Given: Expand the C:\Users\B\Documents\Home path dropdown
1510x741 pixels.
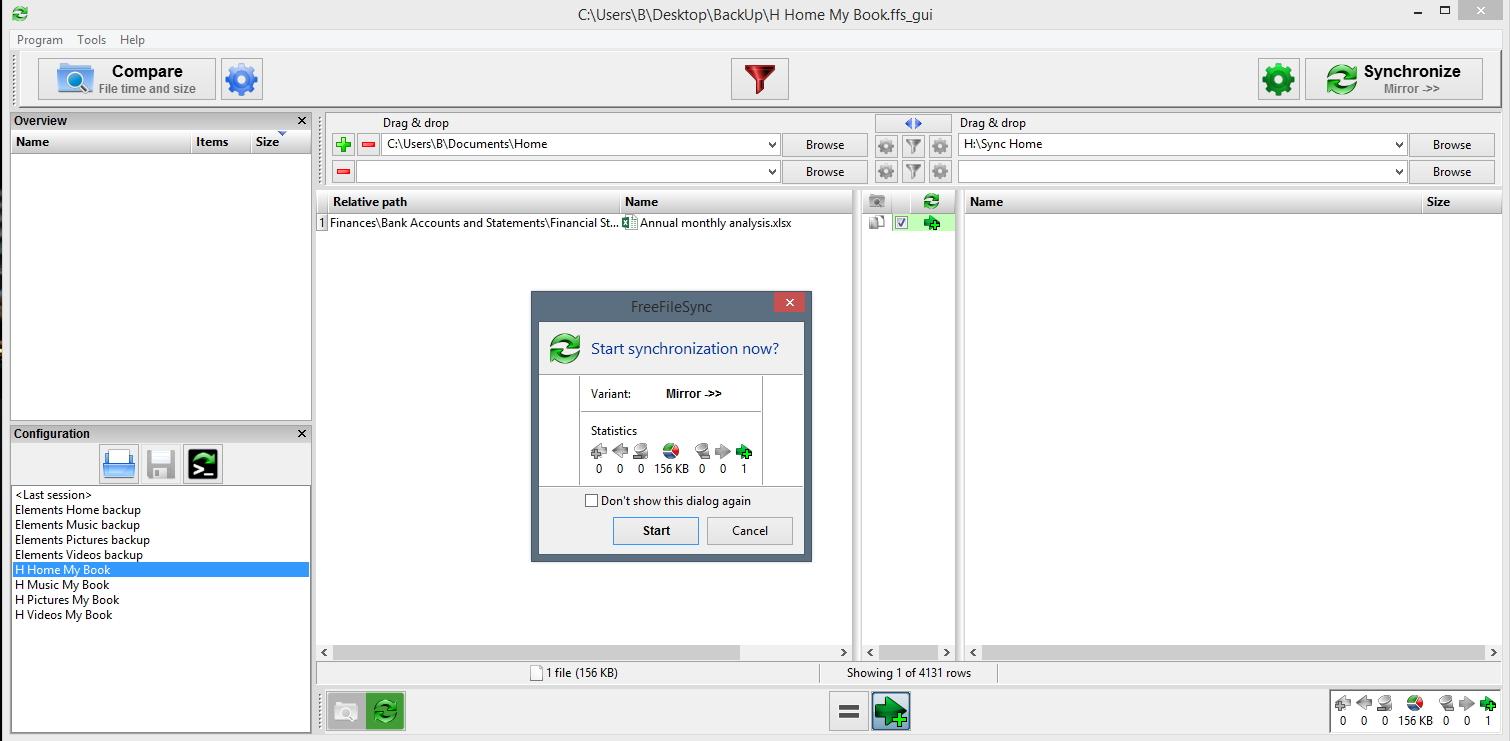Looking at the screenshot, I should point(771,145).
